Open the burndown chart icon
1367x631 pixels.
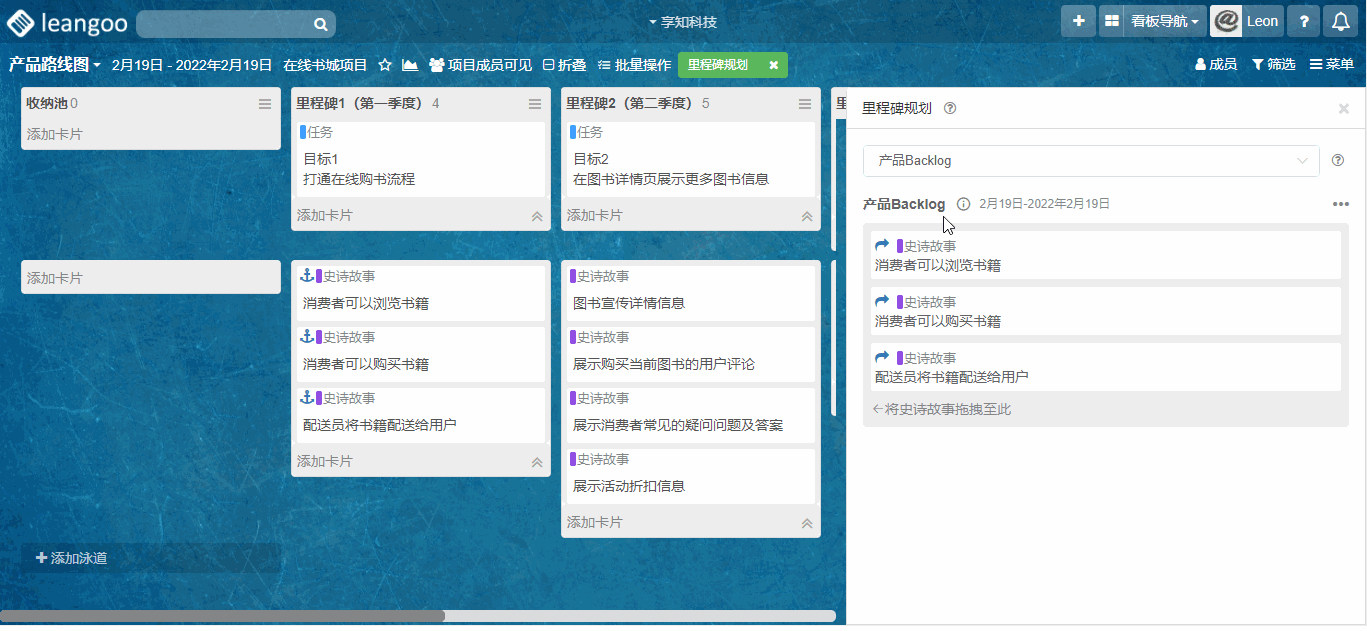(410, 65)
